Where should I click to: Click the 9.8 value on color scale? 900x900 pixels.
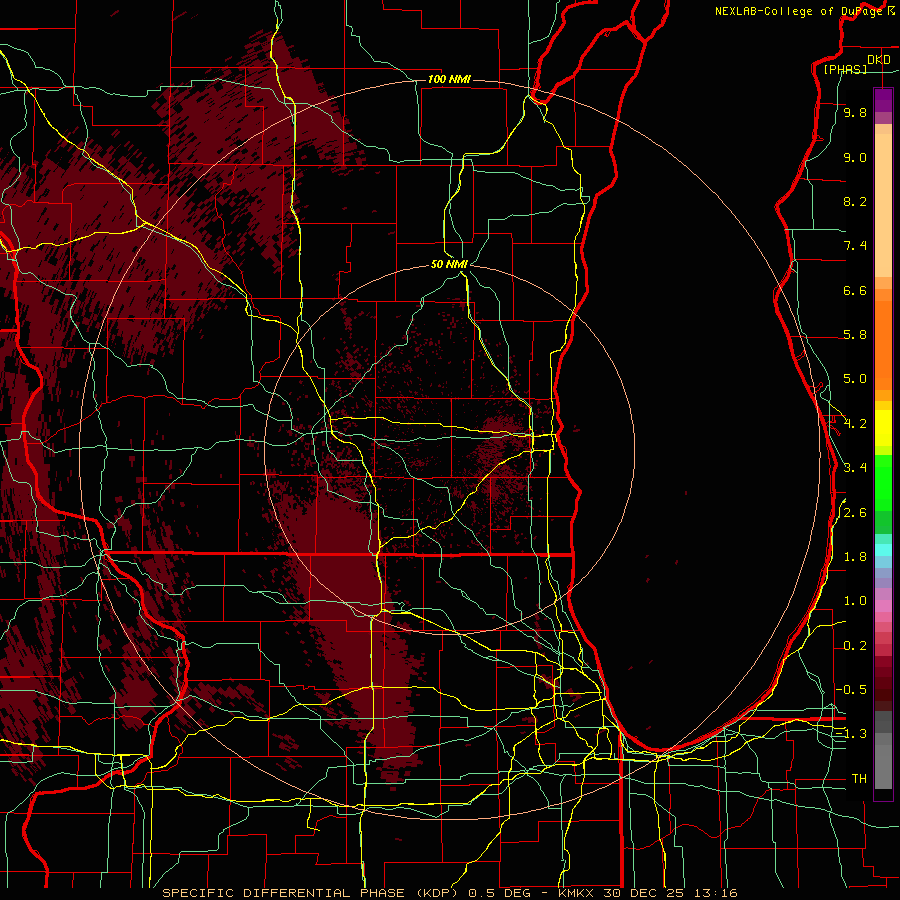(855, 113)
